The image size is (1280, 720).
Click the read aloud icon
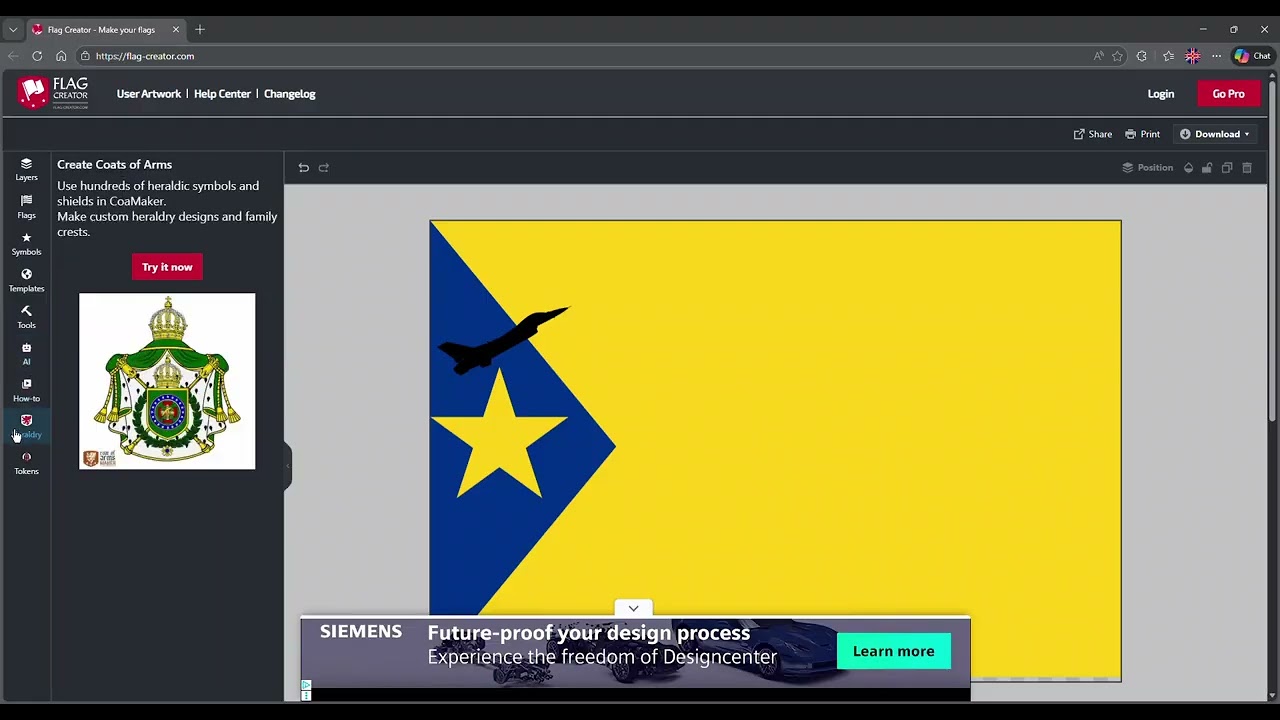(1098, 56)
